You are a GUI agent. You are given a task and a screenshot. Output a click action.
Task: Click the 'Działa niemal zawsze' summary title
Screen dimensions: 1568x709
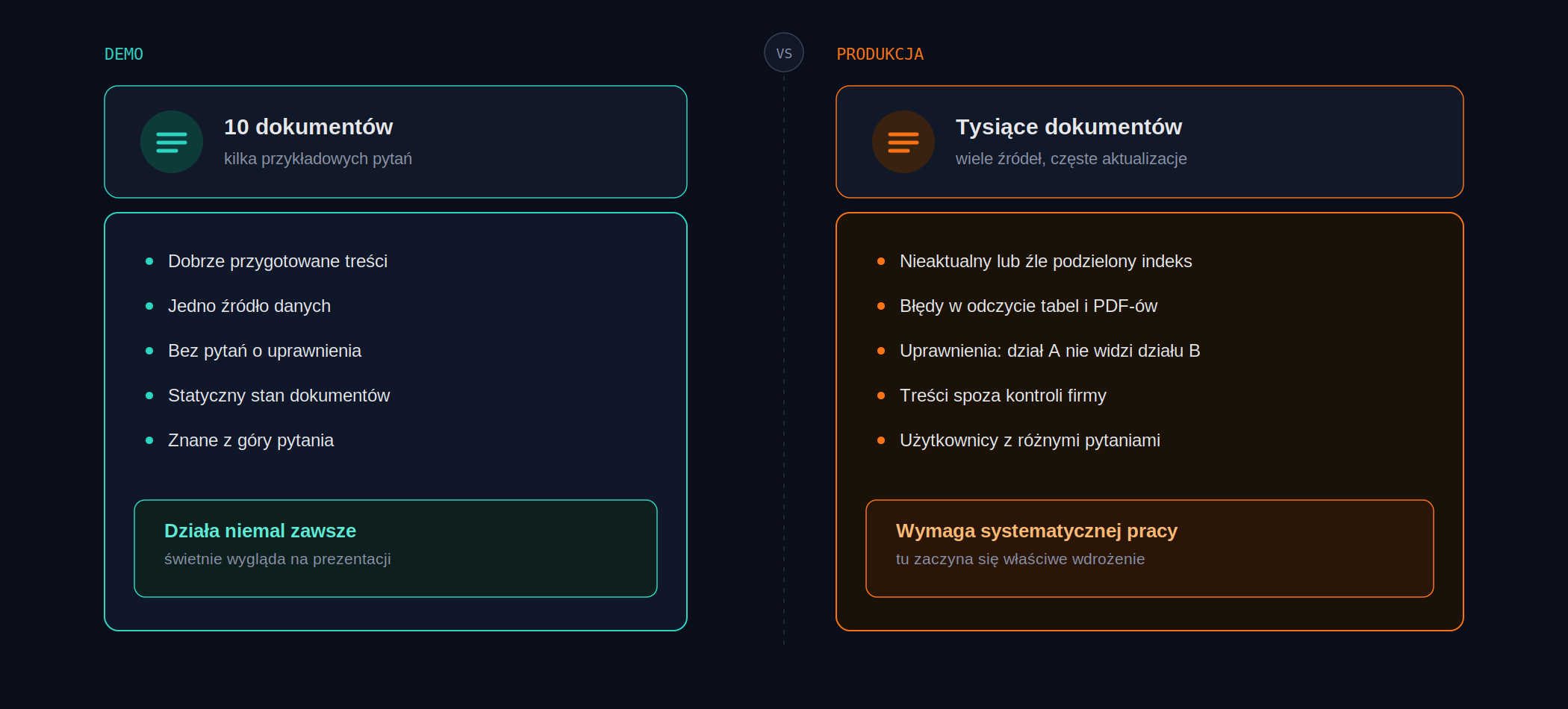tap(260, 531)
